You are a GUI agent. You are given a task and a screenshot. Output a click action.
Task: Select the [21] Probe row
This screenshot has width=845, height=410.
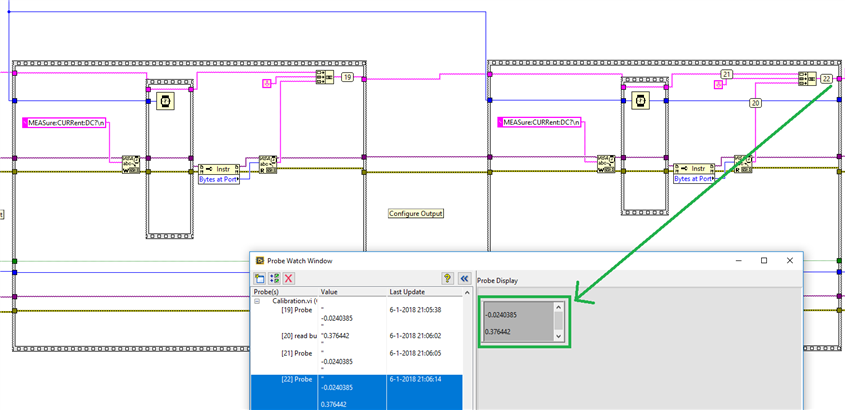pos(357,361)
